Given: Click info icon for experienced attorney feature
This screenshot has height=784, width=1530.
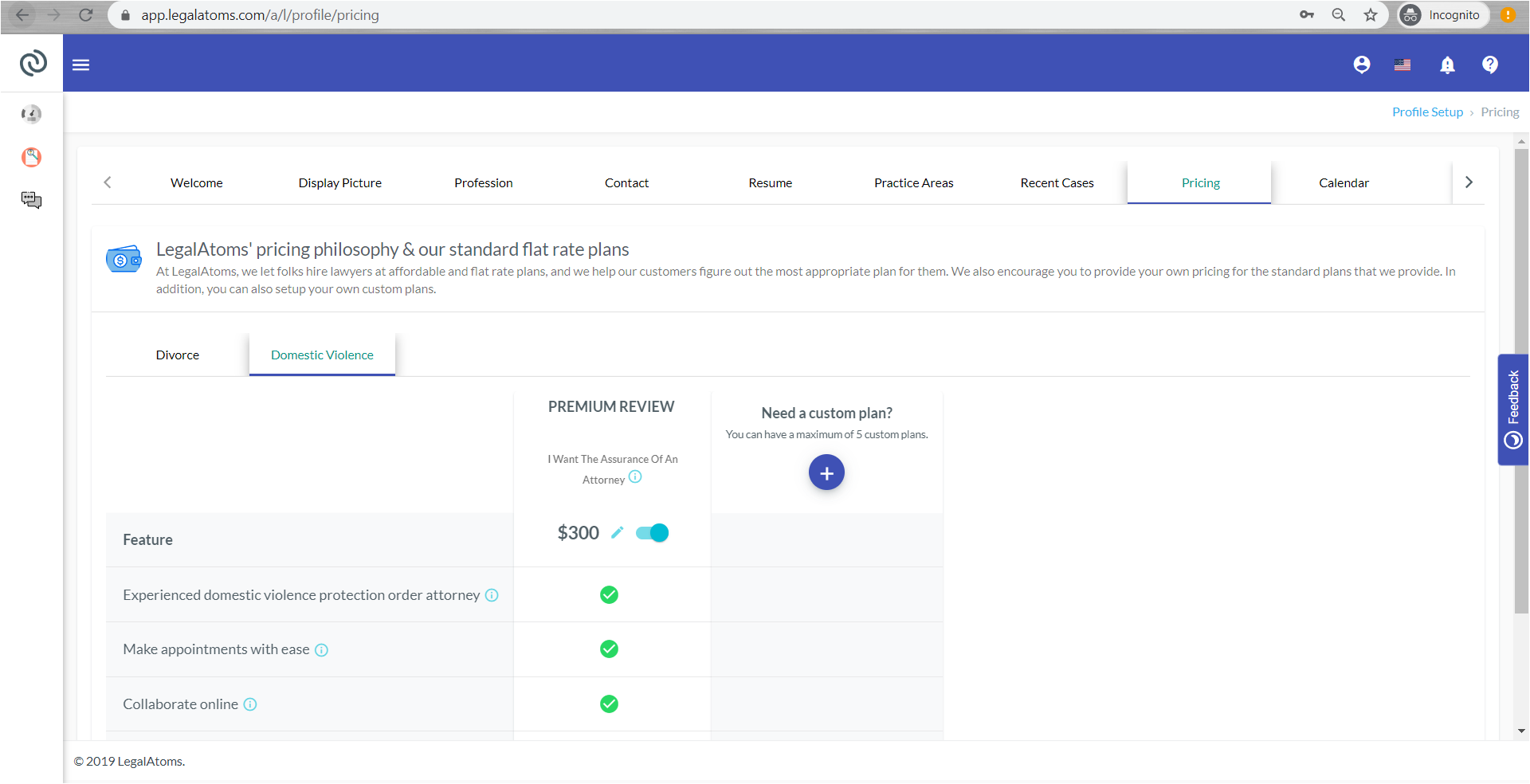Looking at the screenshot, I should 492,595.
